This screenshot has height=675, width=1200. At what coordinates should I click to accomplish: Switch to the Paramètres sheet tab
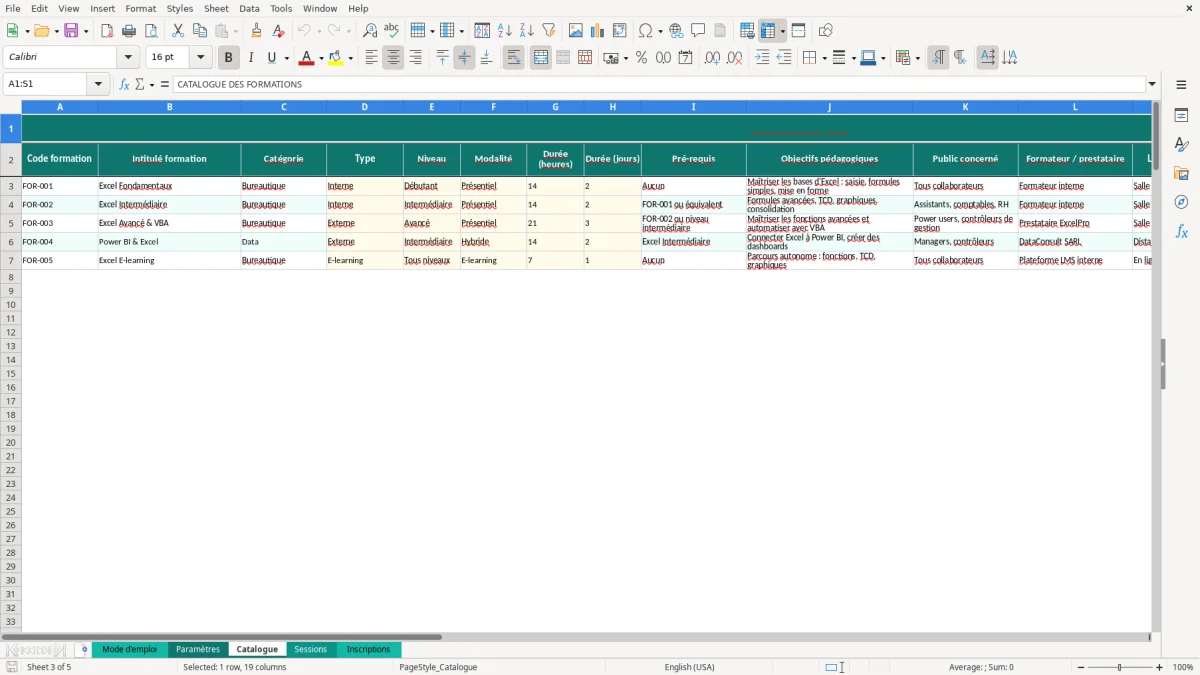pyautogui.click(x=198, y=649)
